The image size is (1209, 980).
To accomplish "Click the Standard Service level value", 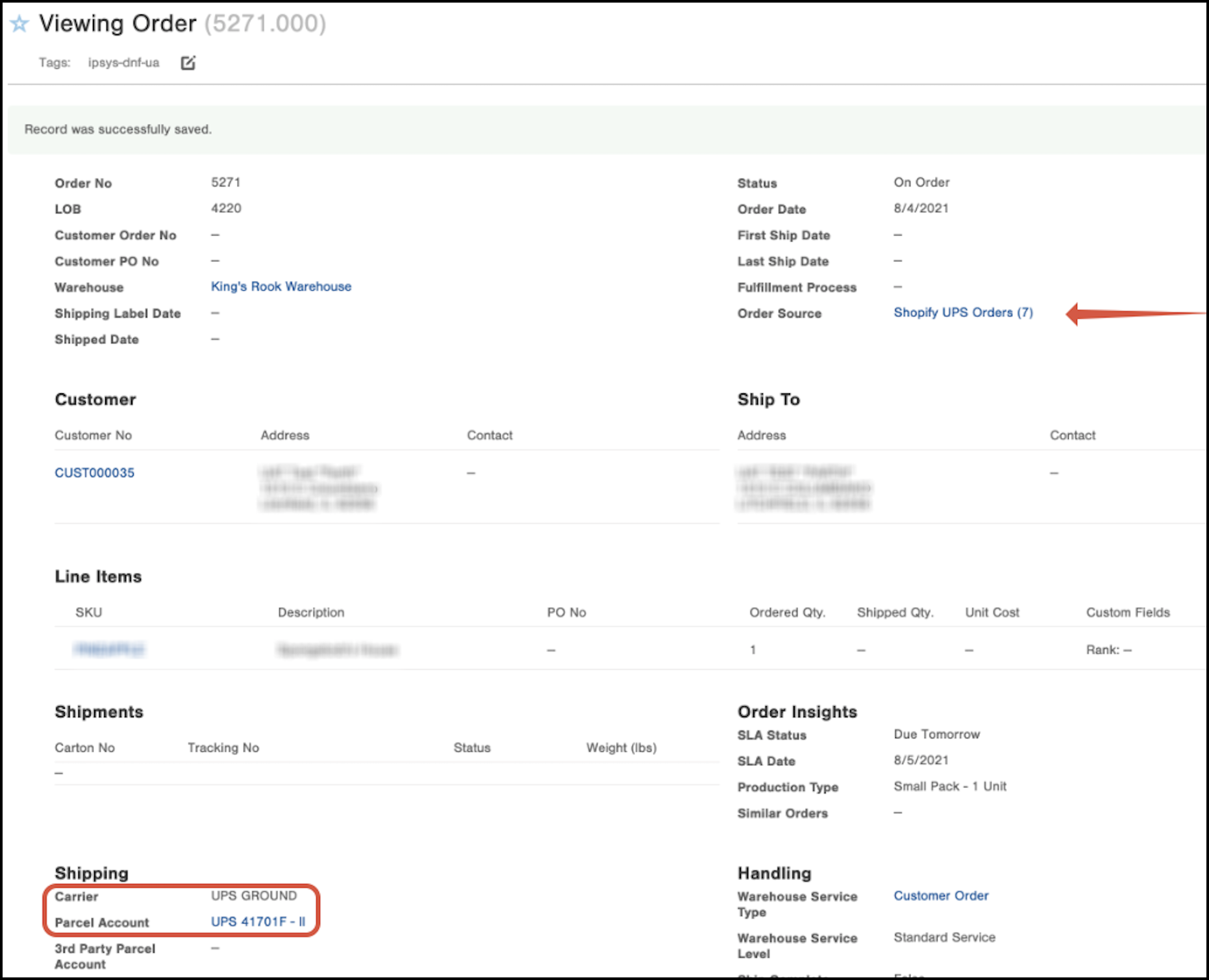I will click(x=944, y=937).
